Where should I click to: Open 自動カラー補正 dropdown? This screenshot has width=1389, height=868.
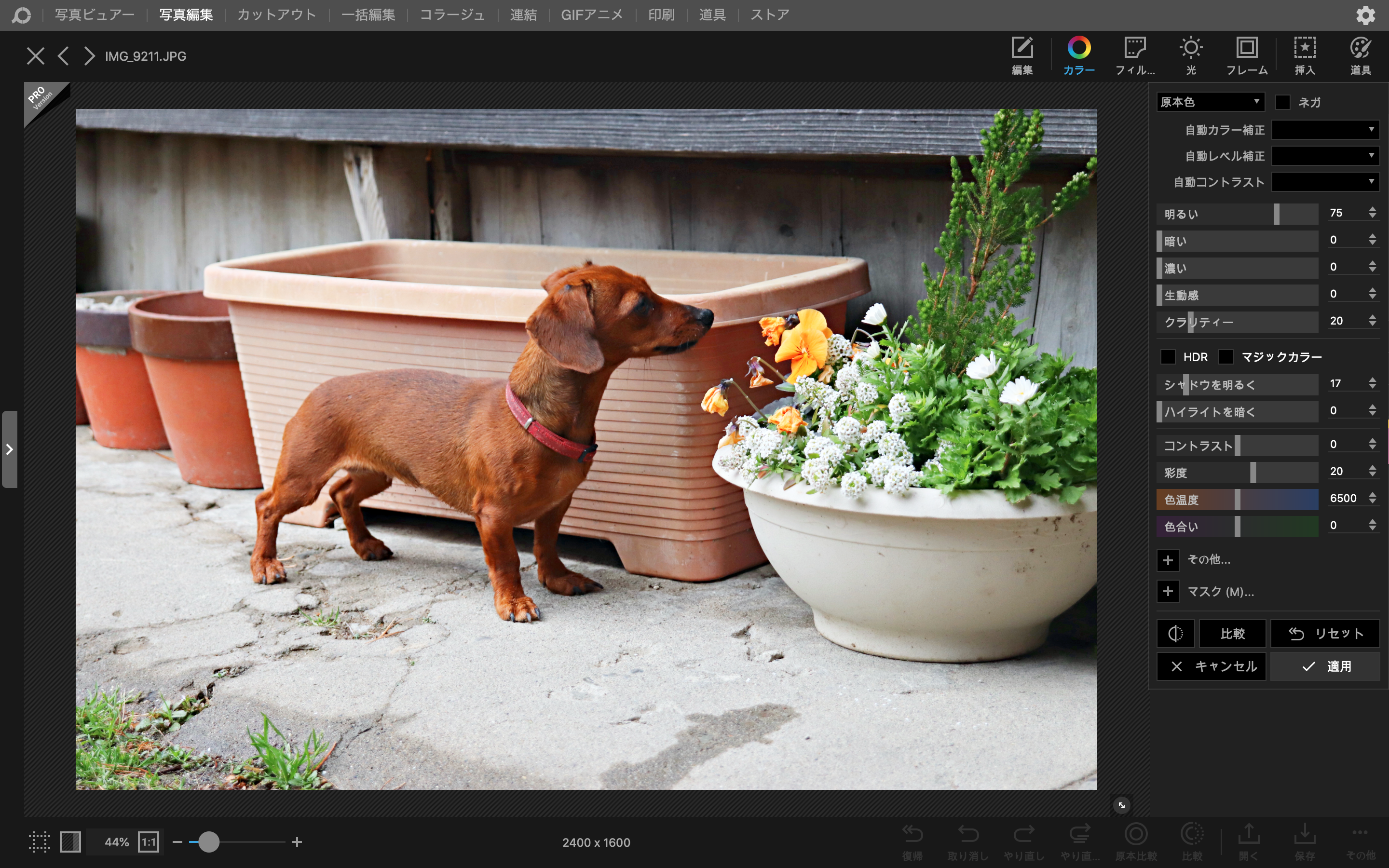pyautogui.click(x=1325, y=130)
